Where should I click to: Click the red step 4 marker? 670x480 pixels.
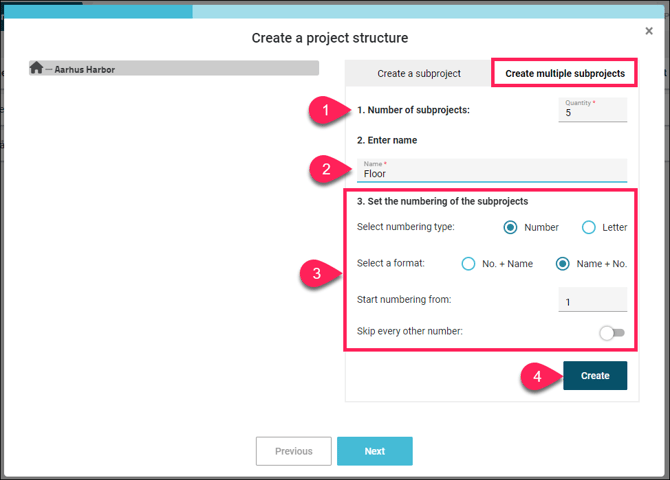[535, 376]
